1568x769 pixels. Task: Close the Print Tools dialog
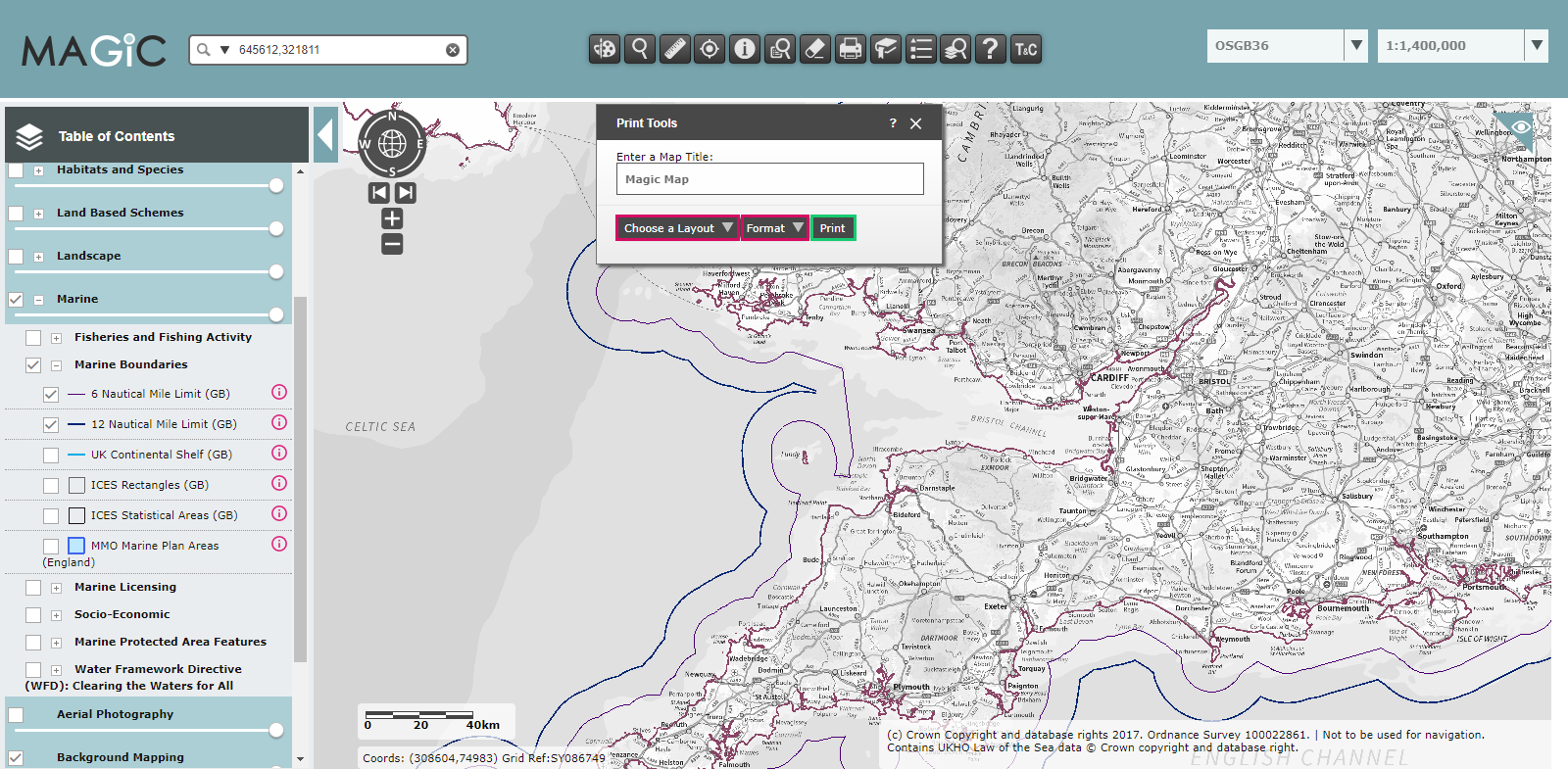click(916, 123)
